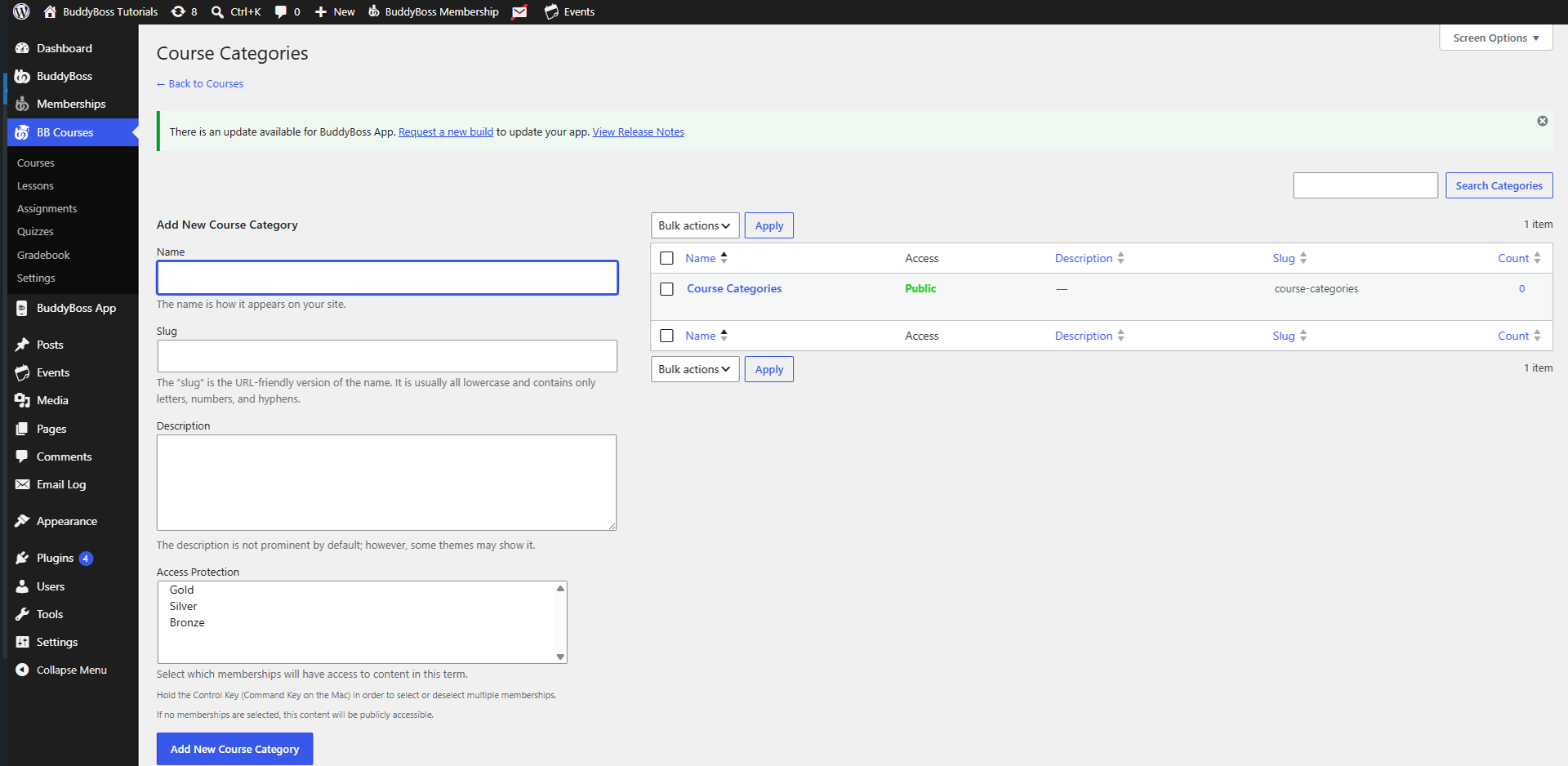Open the Appearance paintbrush icon
The width and height of the screenshot is (1568, 766).
[22, 521]
